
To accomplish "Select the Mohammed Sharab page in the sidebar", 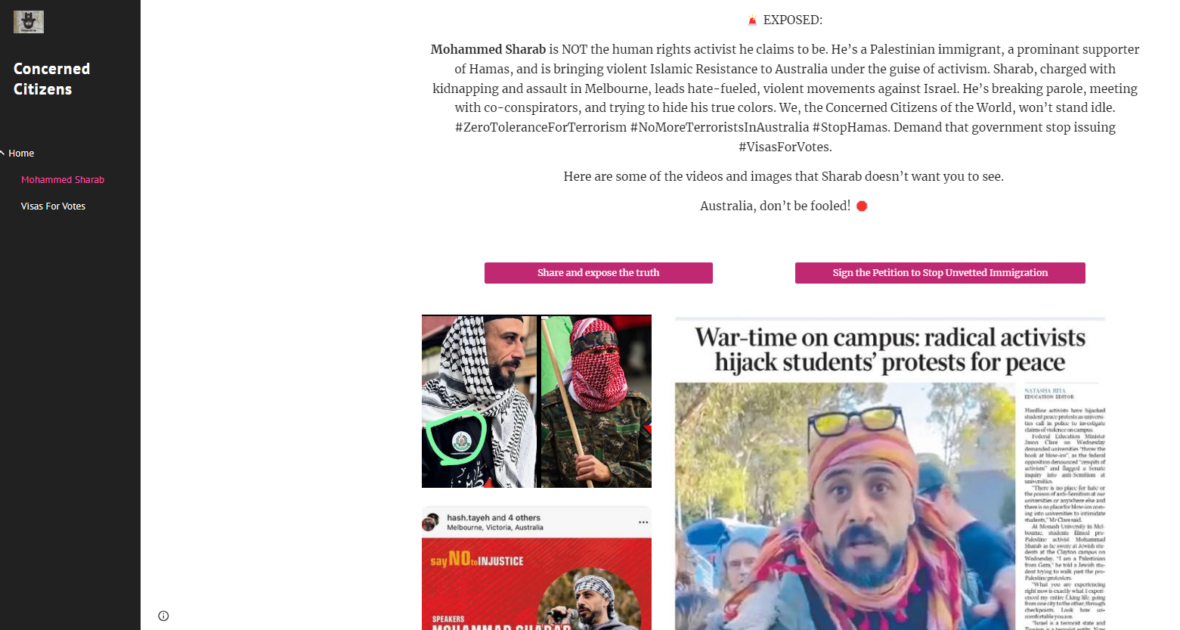I will (62, 179).
